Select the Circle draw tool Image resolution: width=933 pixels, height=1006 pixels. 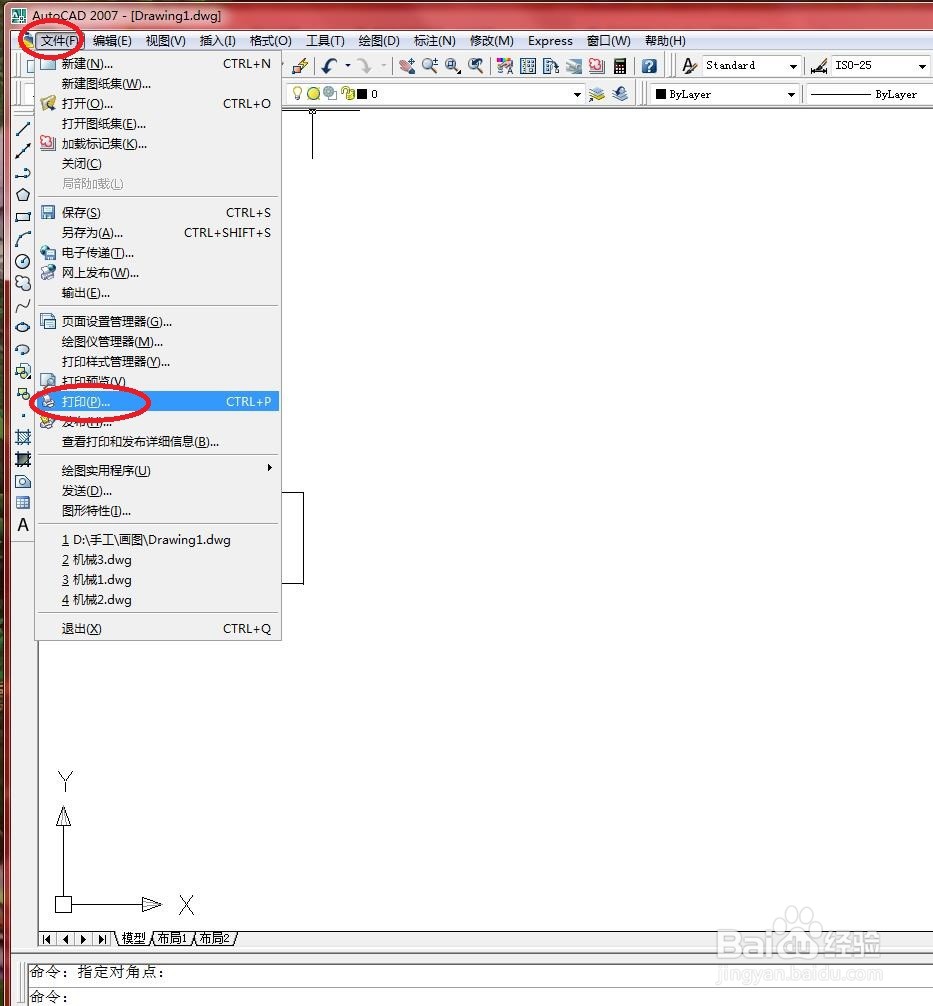click(22, 261)
